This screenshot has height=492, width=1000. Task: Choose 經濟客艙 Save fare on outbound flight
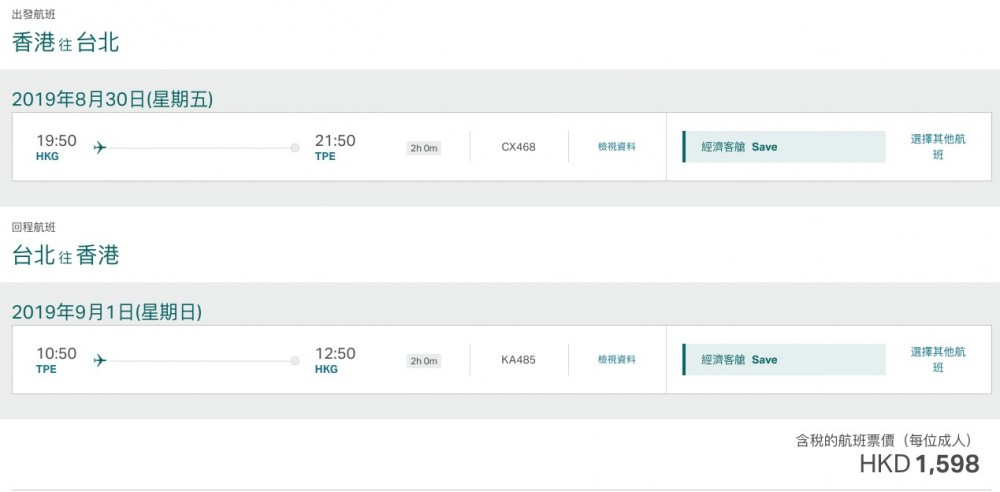coord(784,147)
